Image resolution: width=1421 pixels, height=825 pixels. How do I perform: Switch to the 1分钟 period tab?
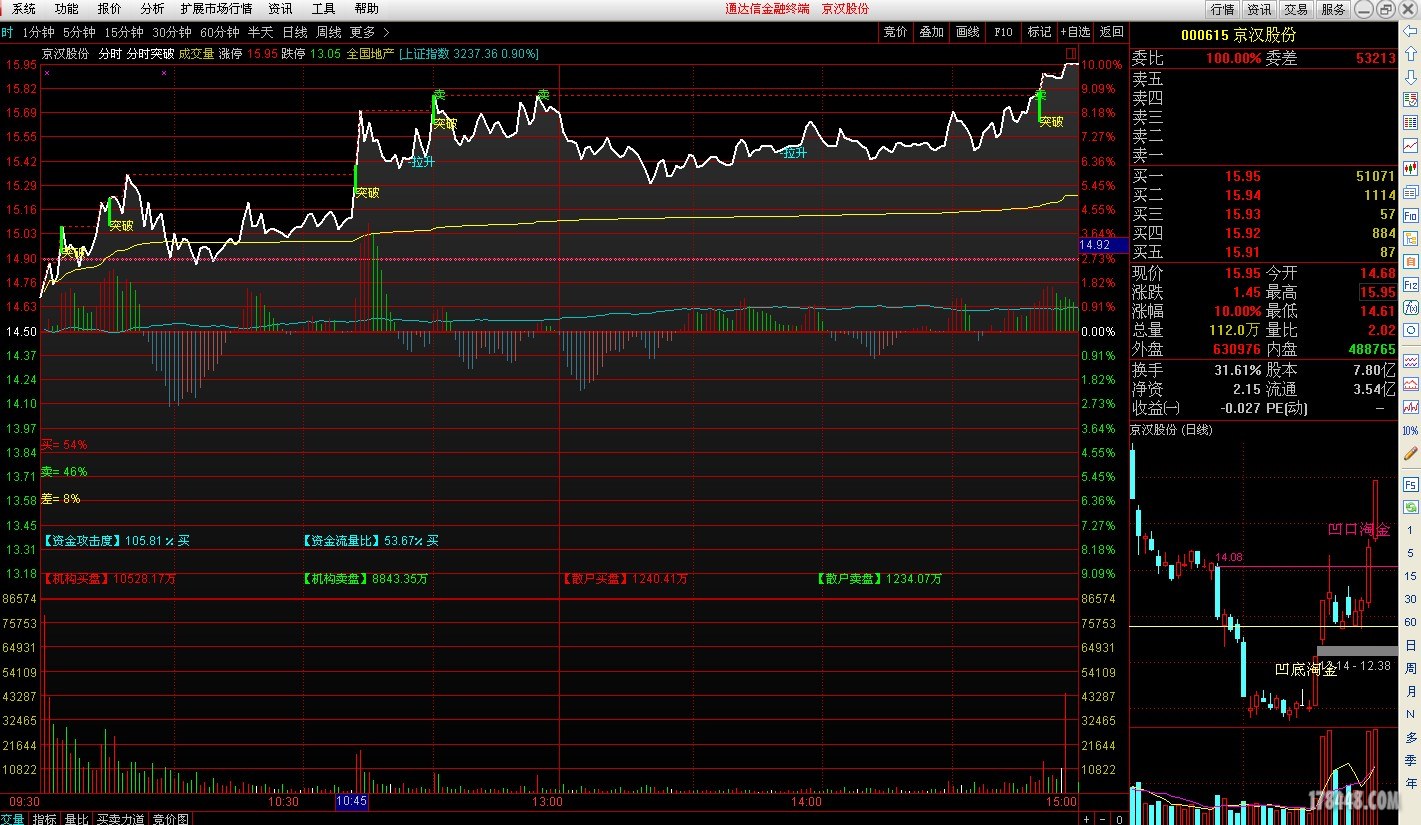coord(38,32)
